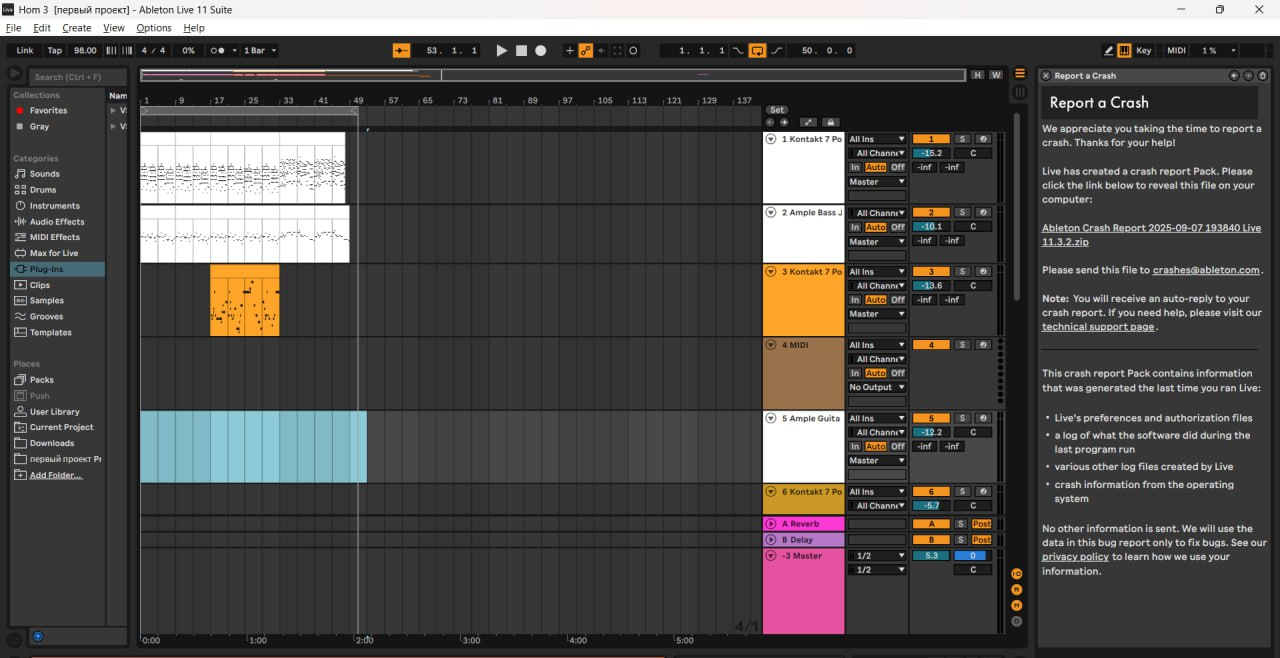Open the File menu
The image size is (1280, 658).
(x=13, y=28)
